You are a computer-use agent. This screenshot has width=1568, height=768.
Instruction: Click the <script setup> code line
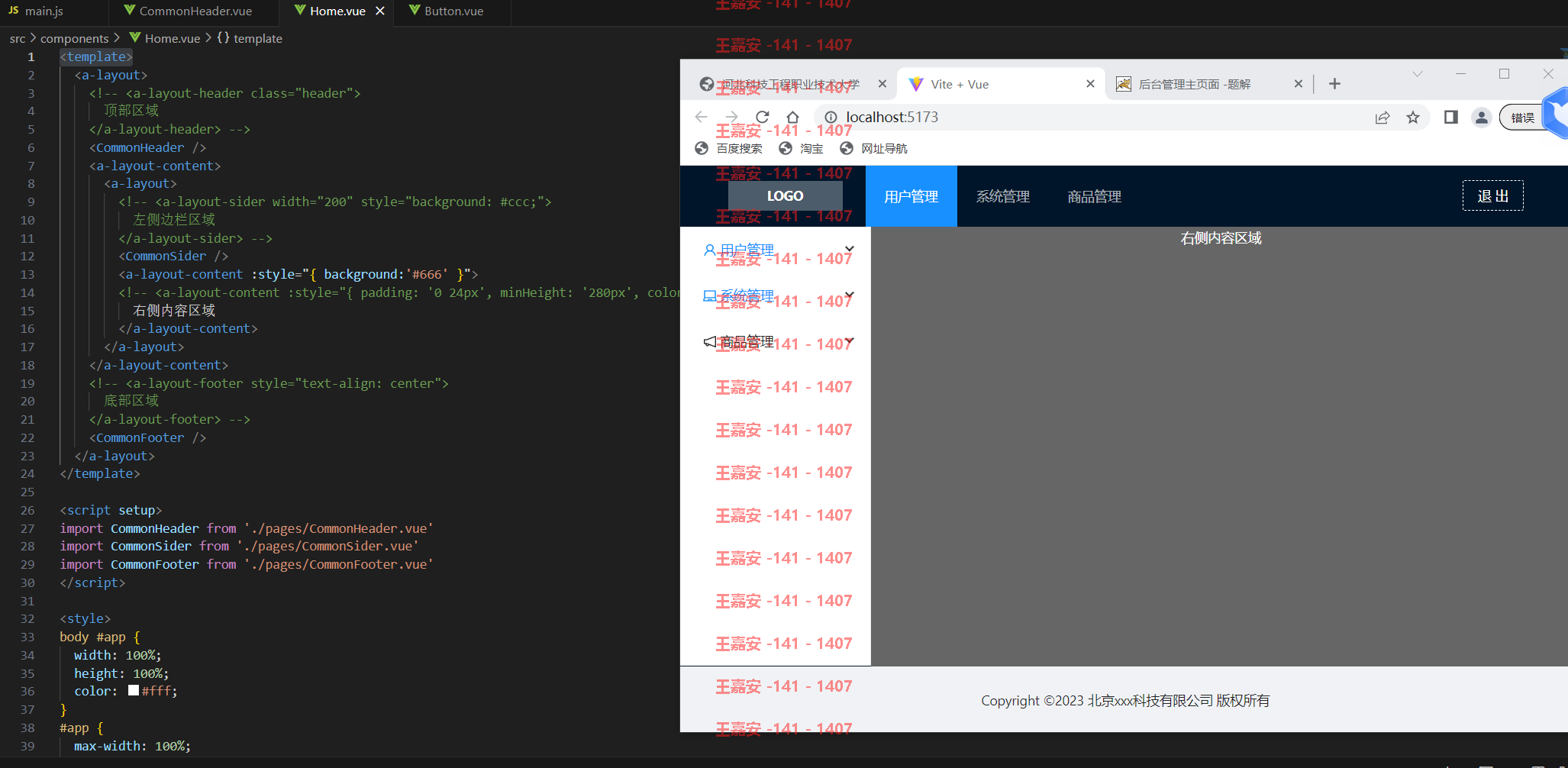tap(111, 510)
